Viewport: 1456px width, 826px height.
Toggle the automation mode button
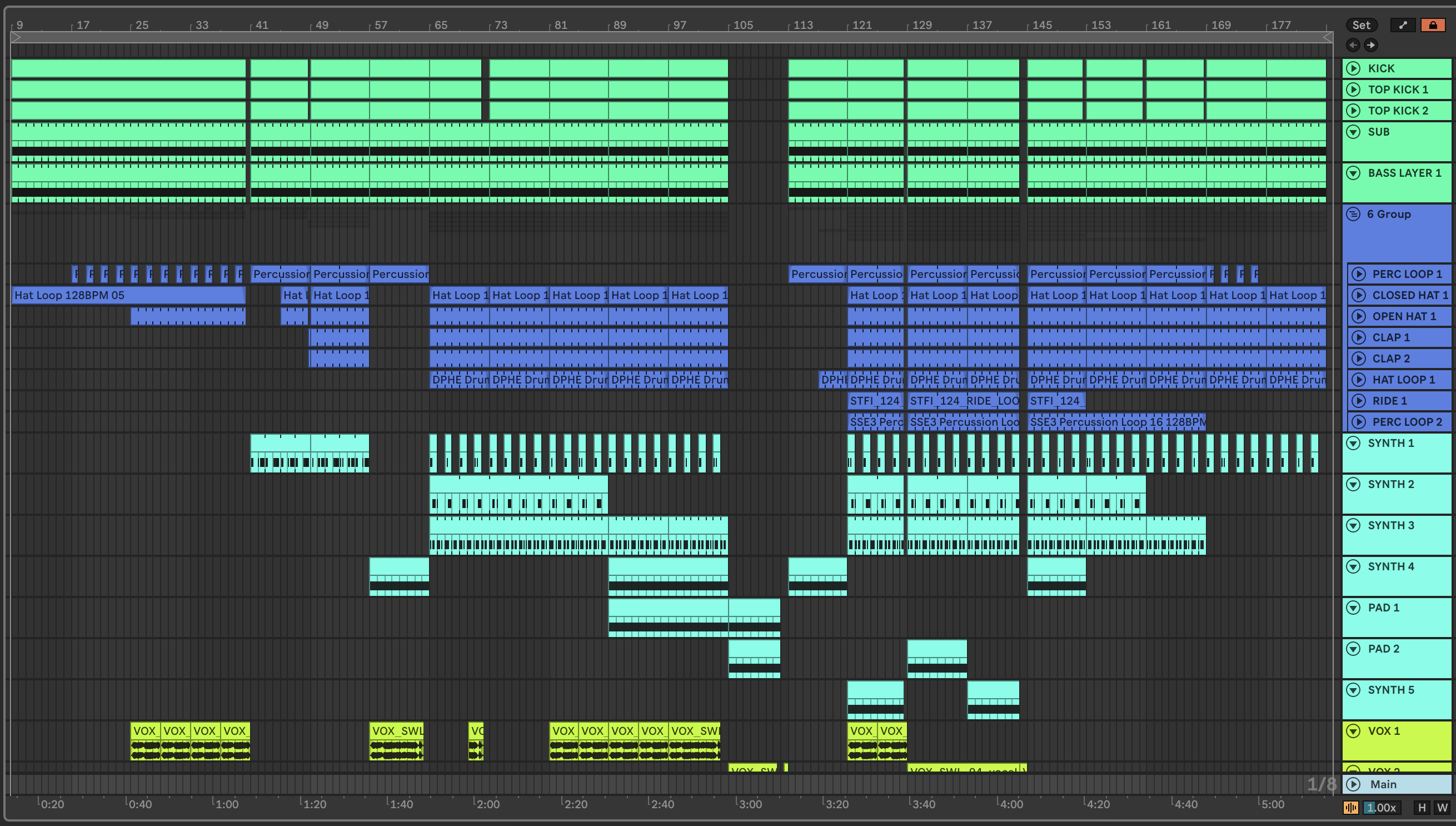tap(1402, 25)
